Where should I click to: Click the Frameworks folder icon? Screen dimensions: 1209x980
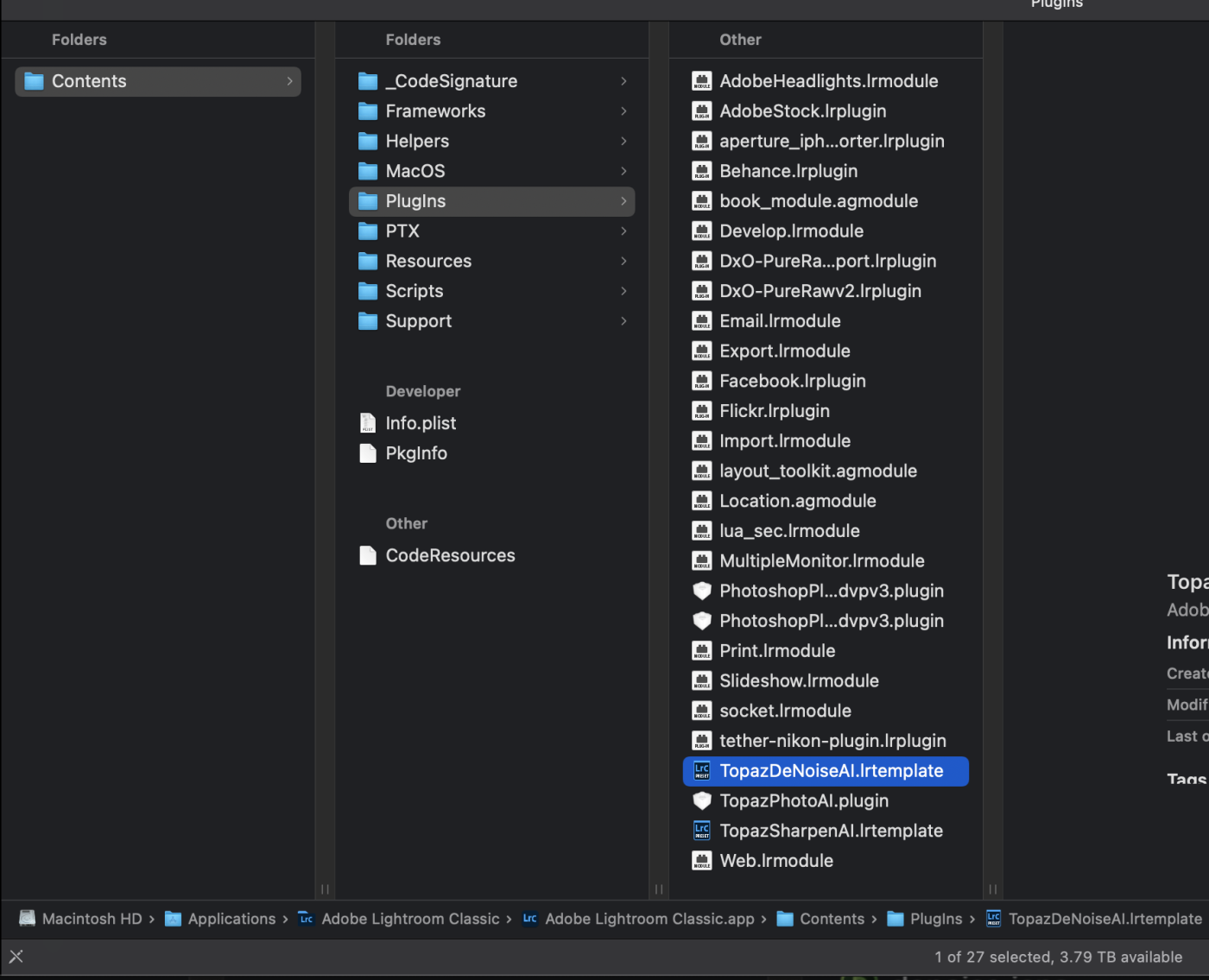pyautogui.click(x=368, y=111)
